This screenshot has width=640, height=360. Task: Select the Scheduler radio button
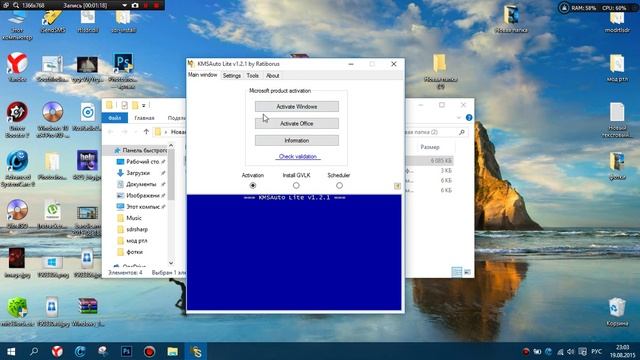coord(339,185)
